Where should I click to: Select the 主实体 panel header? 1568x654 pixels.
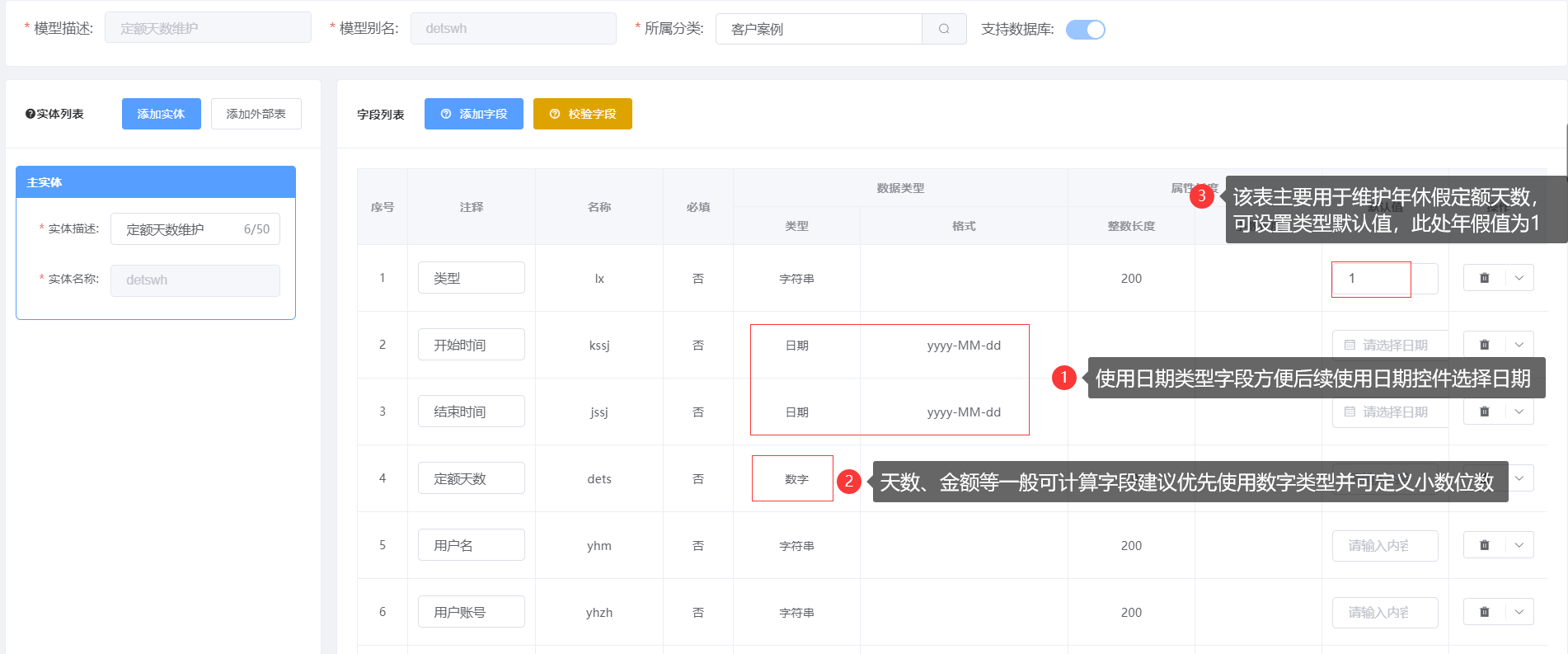coord(156,182)
